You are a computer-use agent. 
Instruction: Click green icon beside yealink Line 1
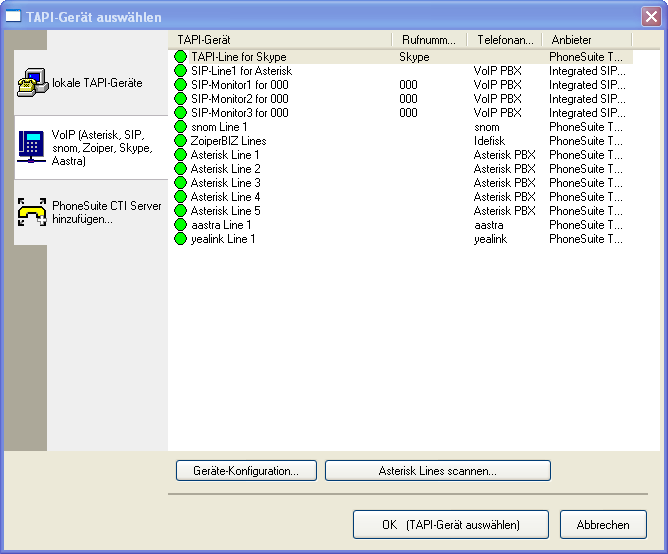click(181, 239)
